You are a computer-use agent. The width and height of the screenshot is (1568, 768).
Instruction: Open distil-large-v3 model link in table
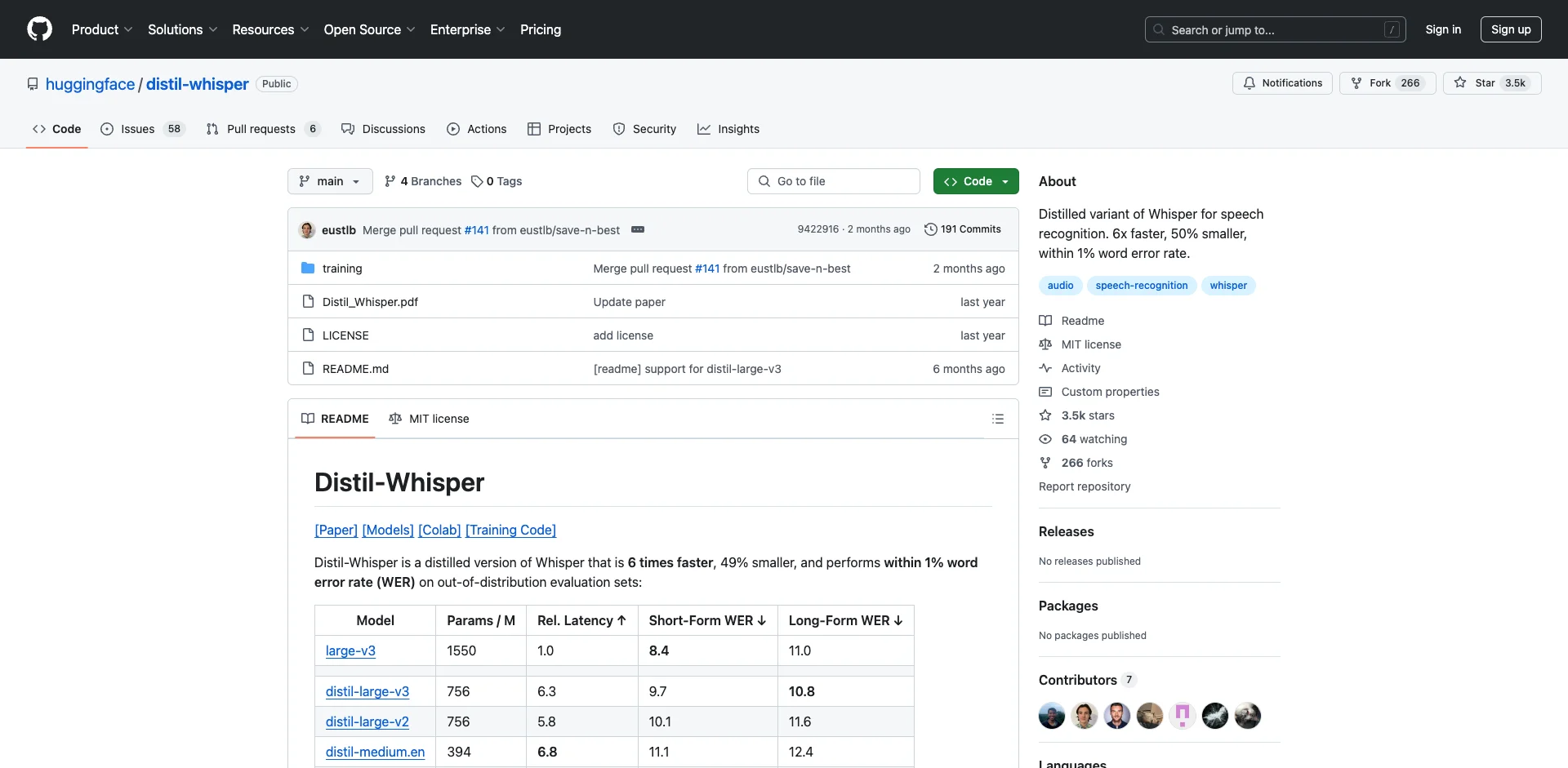point(367,691)
